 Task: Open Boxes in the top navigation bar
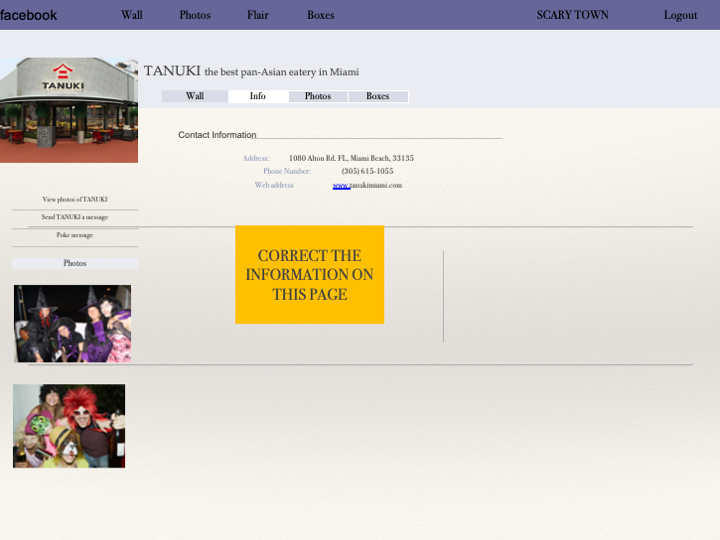pos(321,15)
